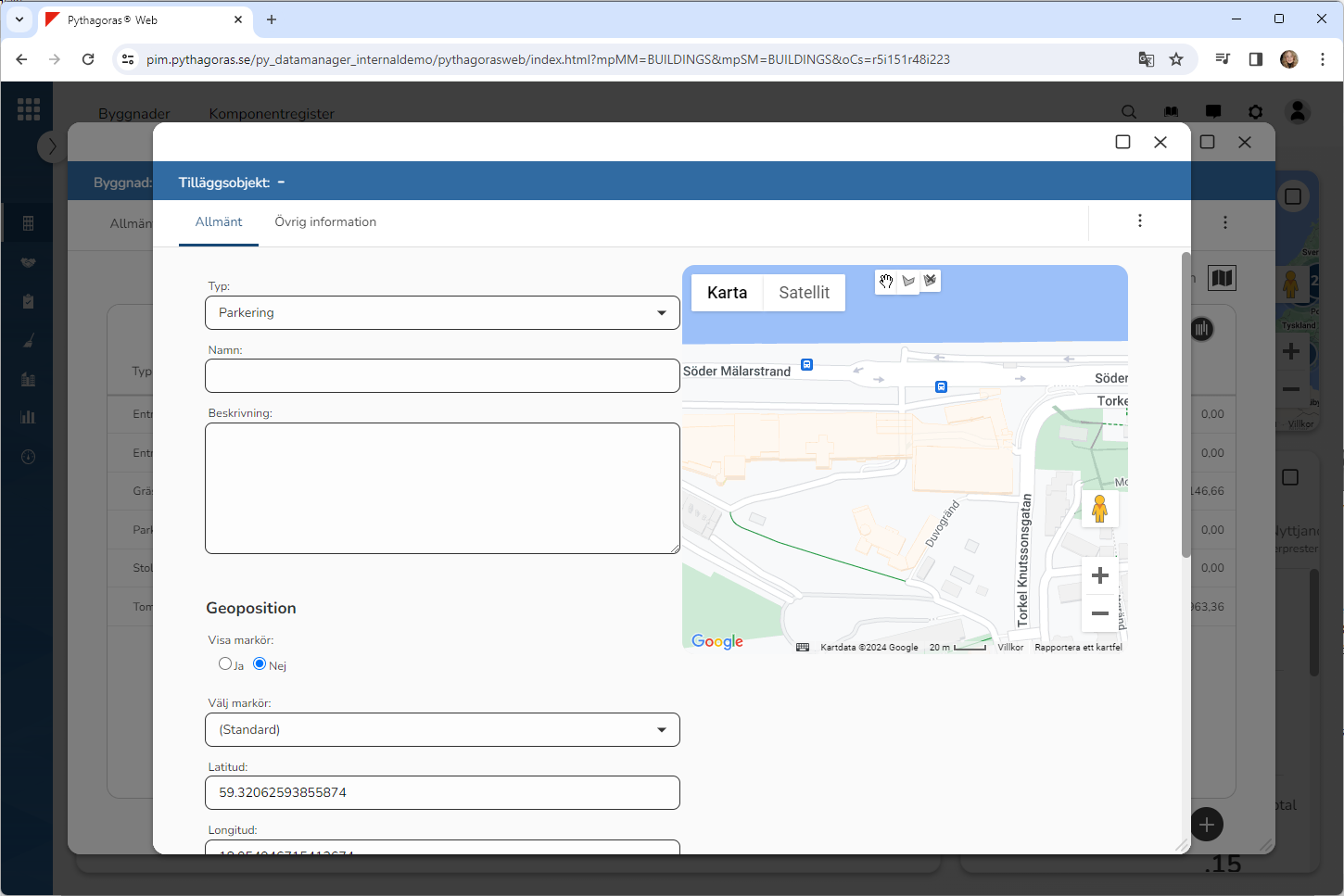The height and width of the screenshot is (896, 1344).
Task: Zoom in on the map
Action: point(1099,575)
